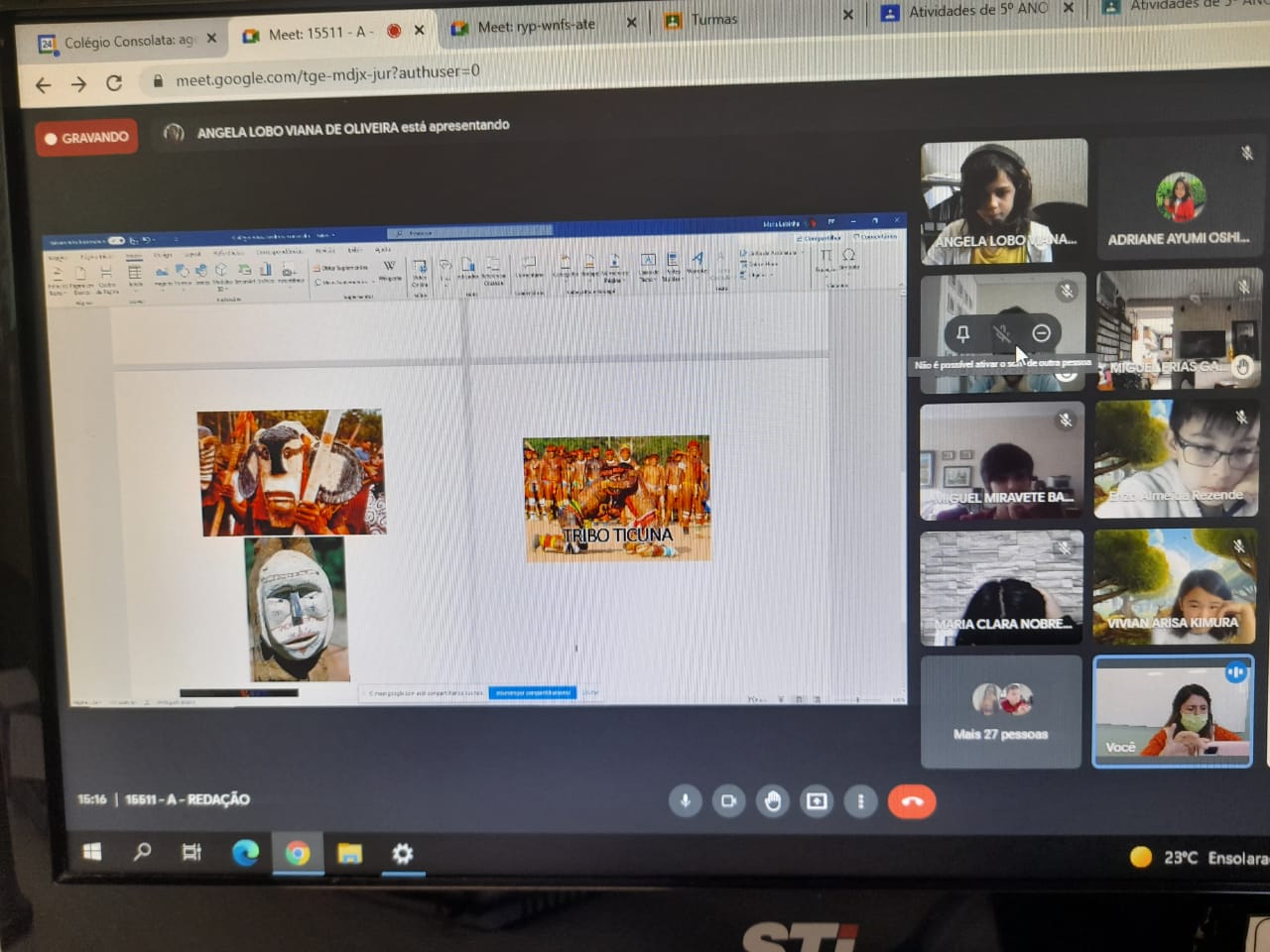Open the present screen button
This screenshot has height=952, width=1270.
817,801
